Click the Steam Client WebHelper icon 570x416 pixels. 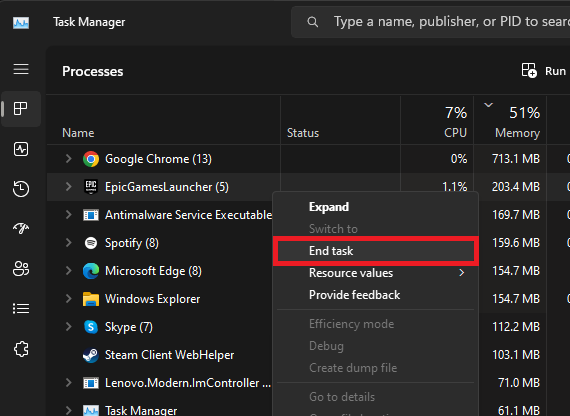pyautogui.click(x=91, y=355)
